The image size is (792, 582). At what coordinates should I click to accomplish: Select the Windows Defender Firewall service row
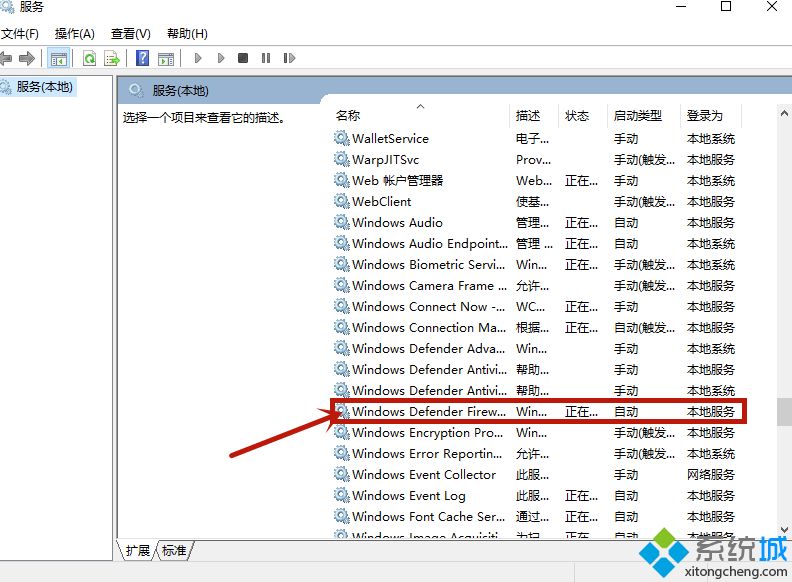pyautogui.click(x=428, y=412)
